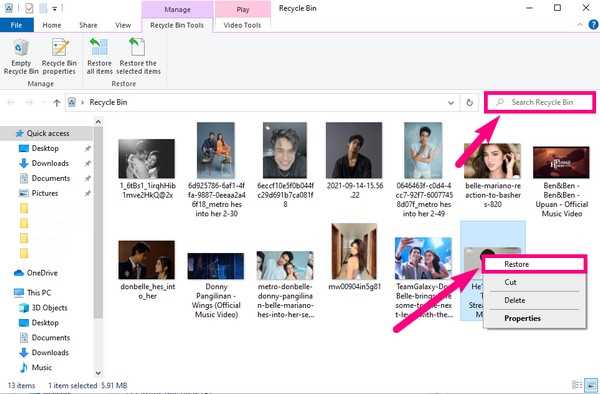This screenshot has width=600, height=394.
Task: Select This PC in navigation pane
Action: pyautogui.click(x=38, y=293)
